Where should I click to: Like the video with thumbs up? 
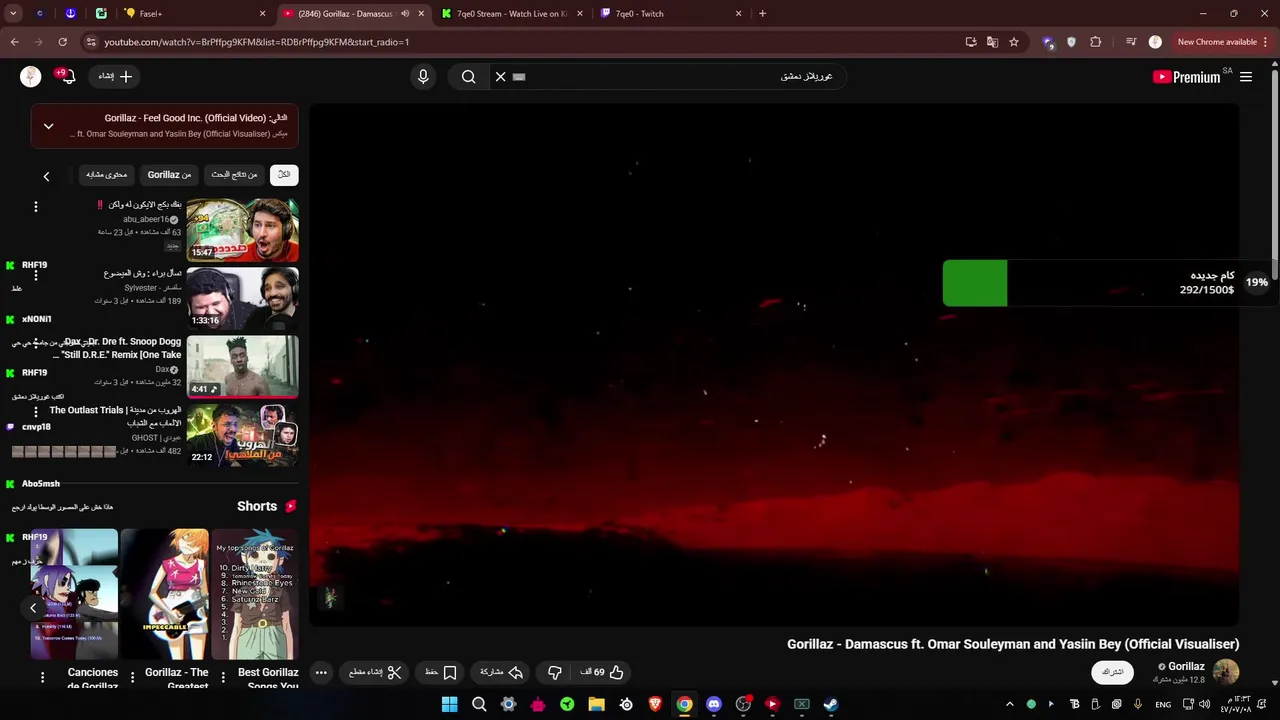pyautogui.click(x=603, y=673)
